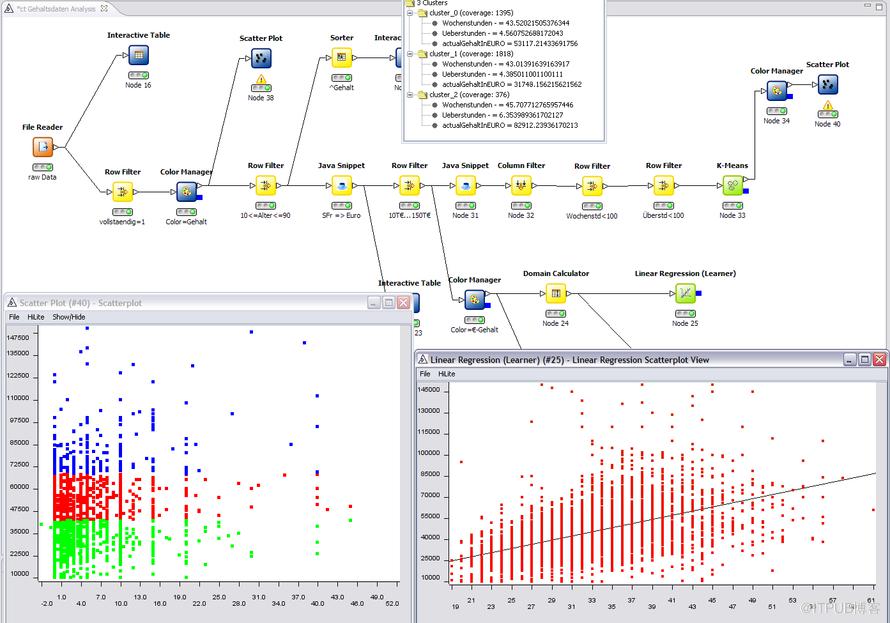The image size is (890, 623).
Task: Open the Show/Hide menu in Scatterplot window
Action: pyautogui.click(x=69, y=317)
